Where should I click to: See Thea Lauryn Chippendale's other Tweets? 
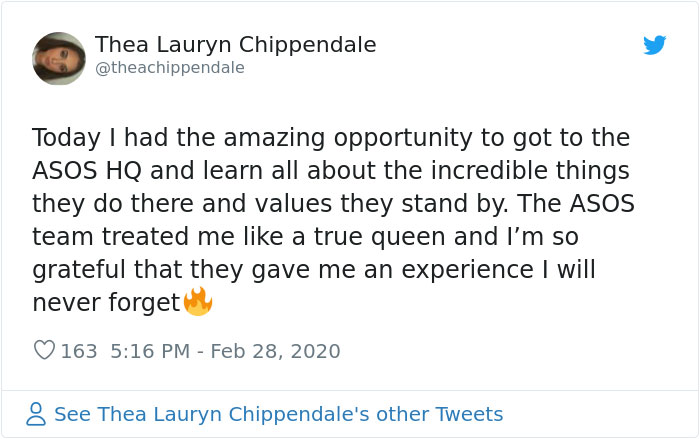click(278, 414)
